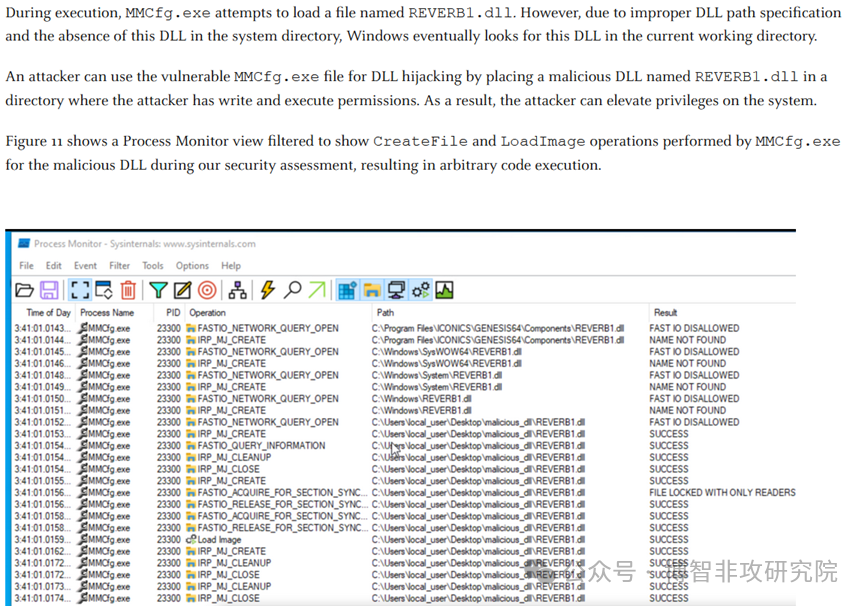The height and width of the screenshot is (606, 865).
Task: Select the row timed 3:41:01.0173
Action: [405, 586]
